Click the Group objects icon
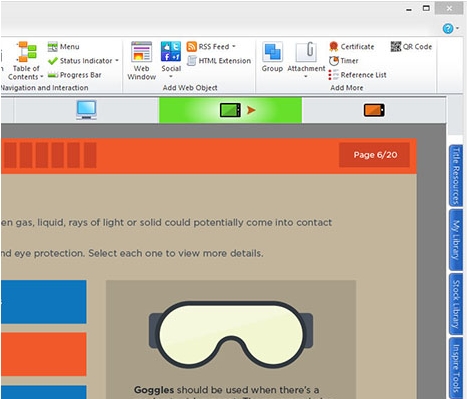 click(x=272, y=57)
